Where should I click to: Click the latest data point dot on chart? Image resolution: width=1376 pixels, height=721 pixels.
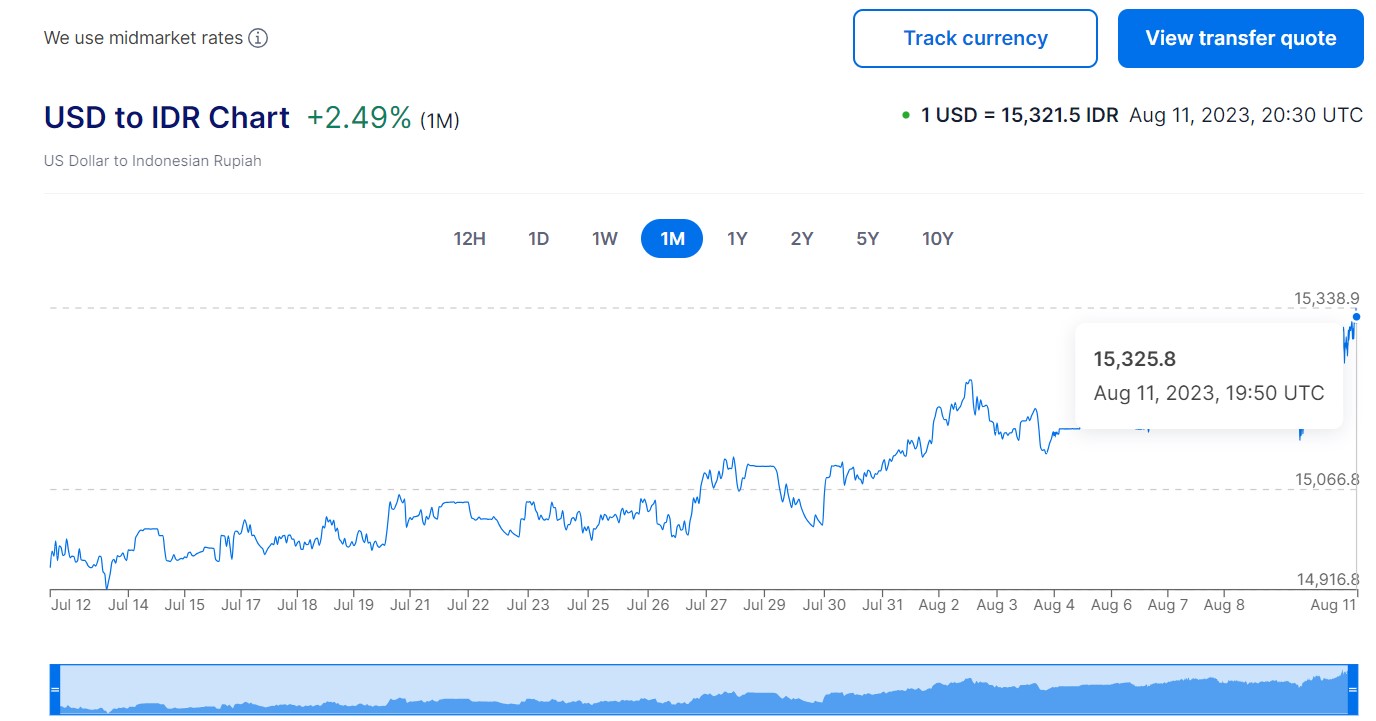point(1356,317)
